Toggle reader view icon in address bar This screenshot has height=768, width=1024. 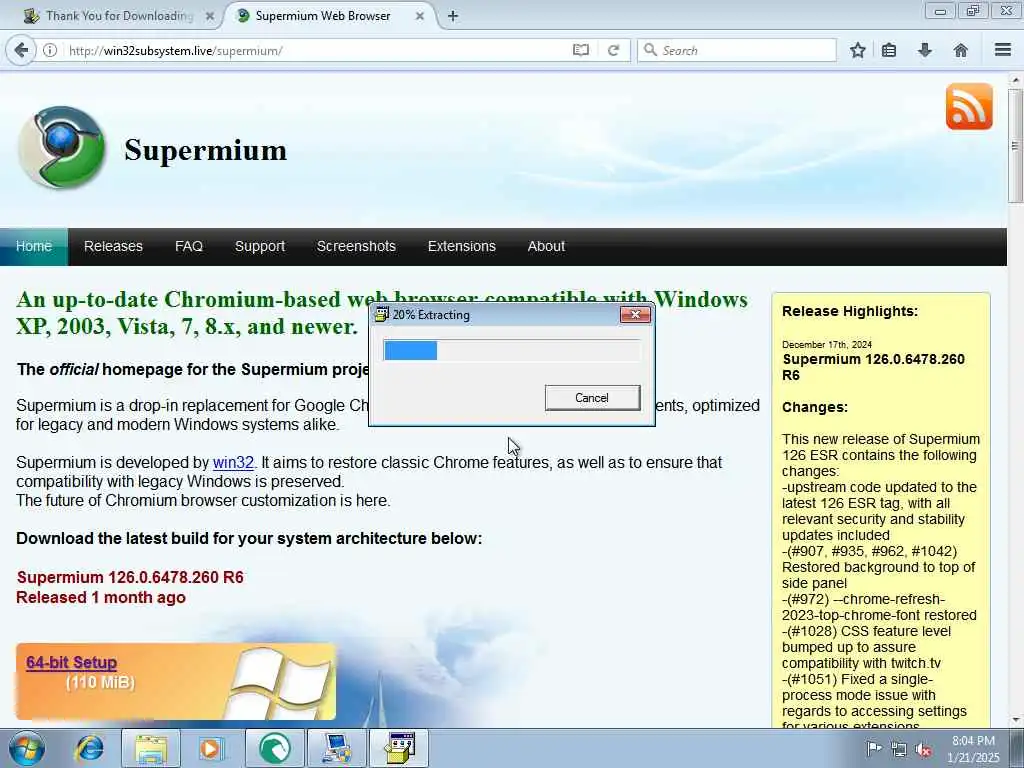point(581,50)
